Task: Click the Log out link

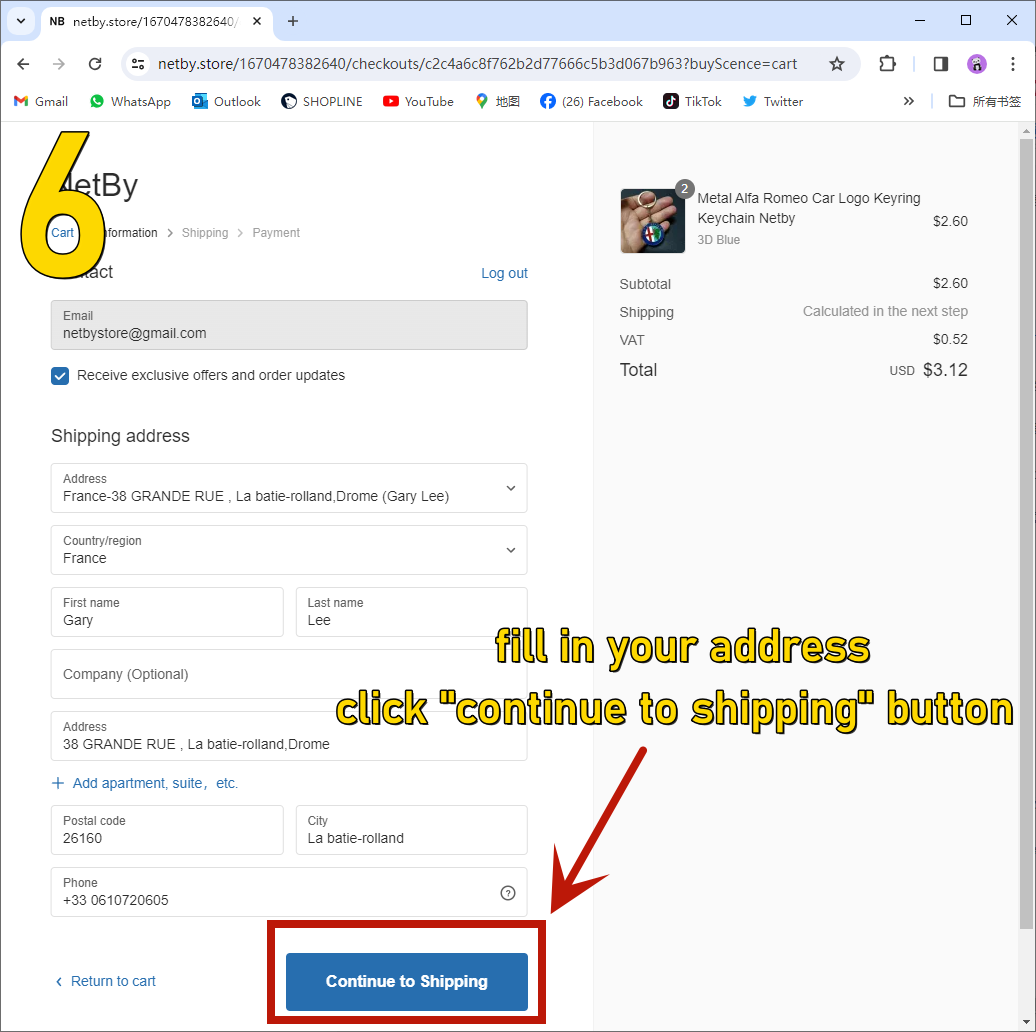Action: coord(504,273)
